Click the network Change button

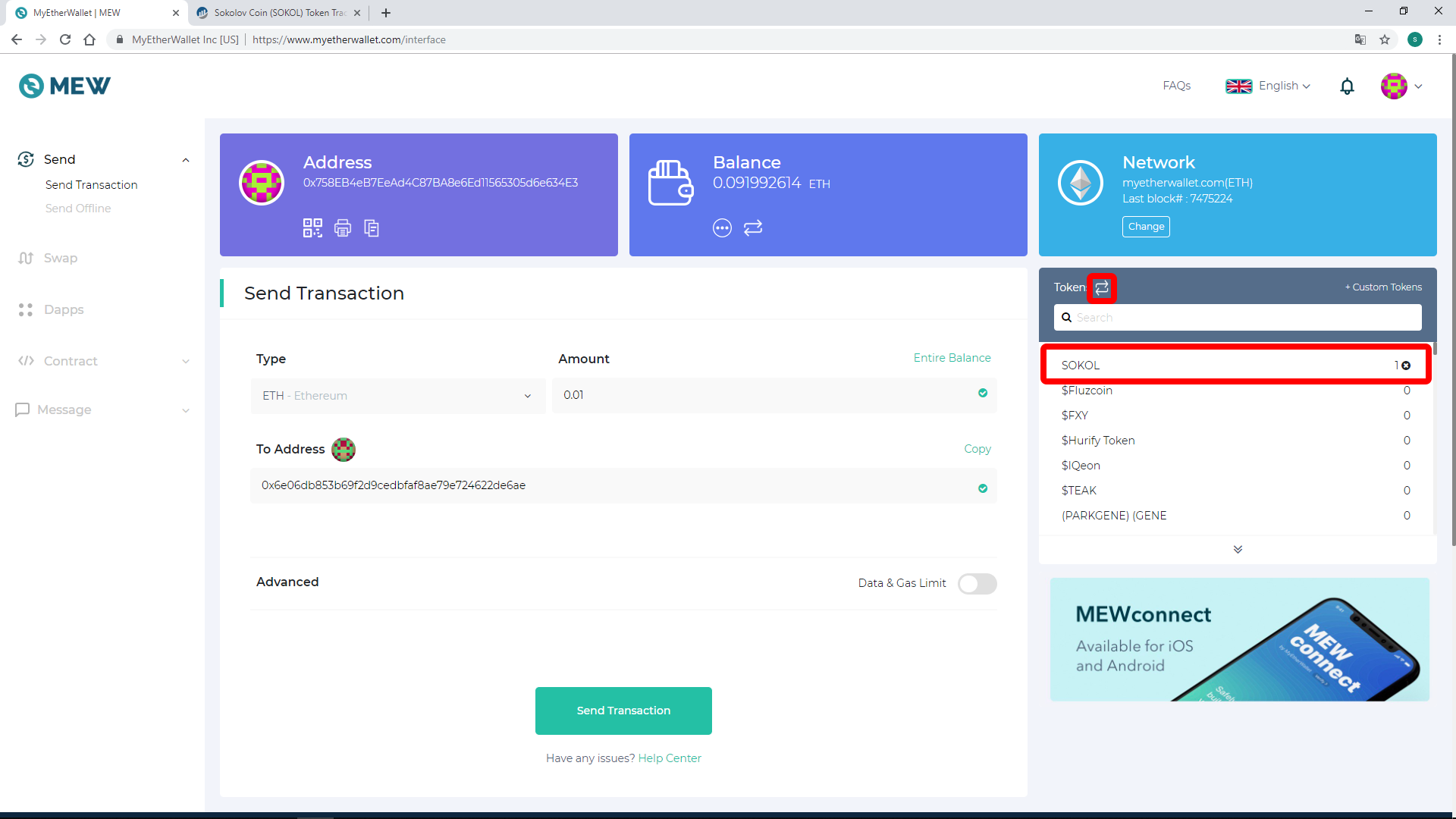pos(1146,227)
